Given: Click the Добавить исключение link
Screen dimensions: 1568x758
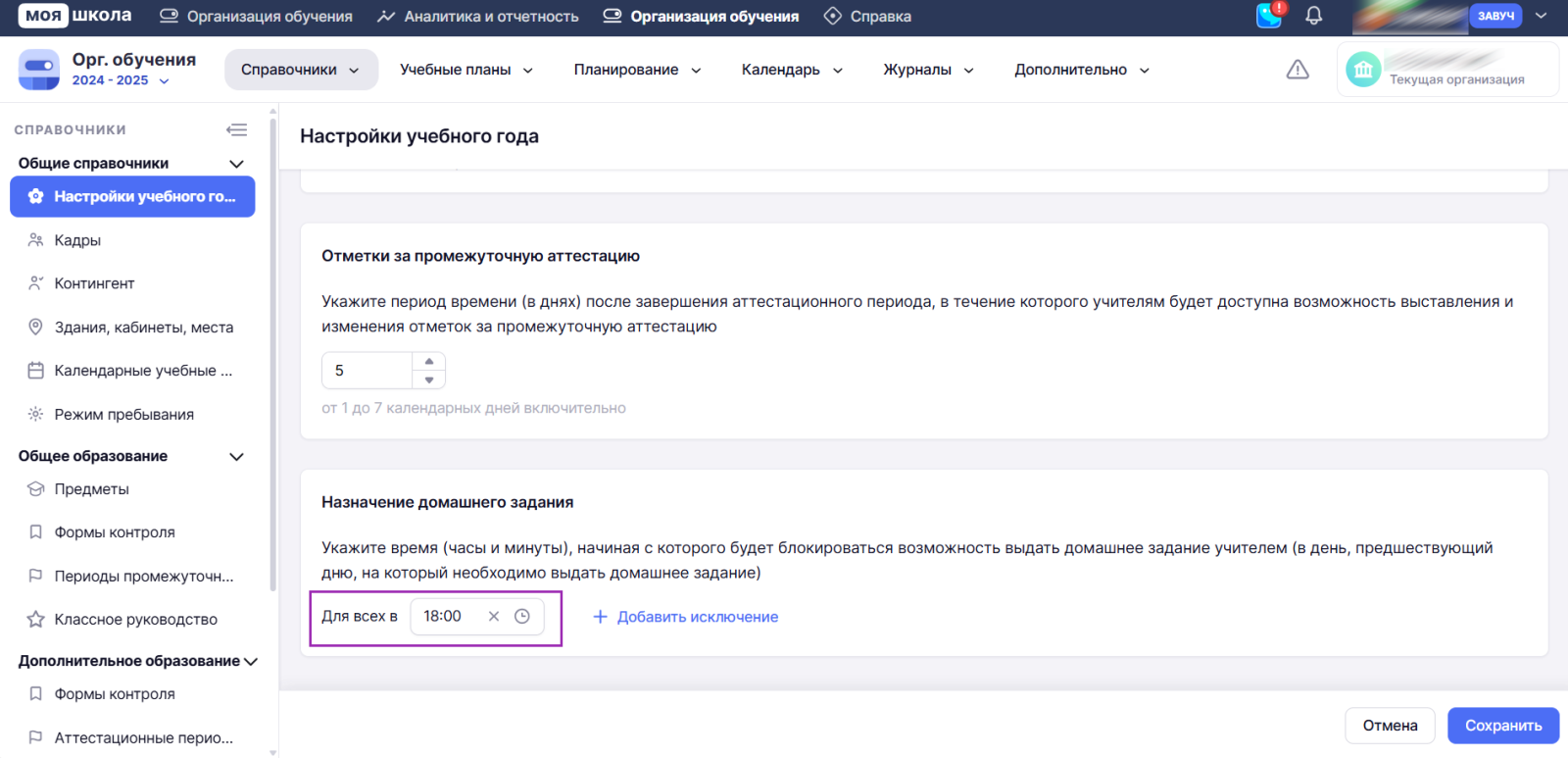Looking at the screenshot, I should tap(686, 617).
